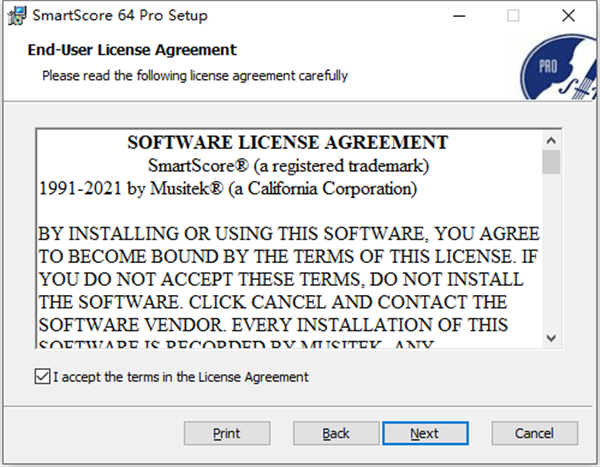This screenshot has height=467, width=600.
Task: Click the "I accept the terms" label text
Action: click(181, 377)
